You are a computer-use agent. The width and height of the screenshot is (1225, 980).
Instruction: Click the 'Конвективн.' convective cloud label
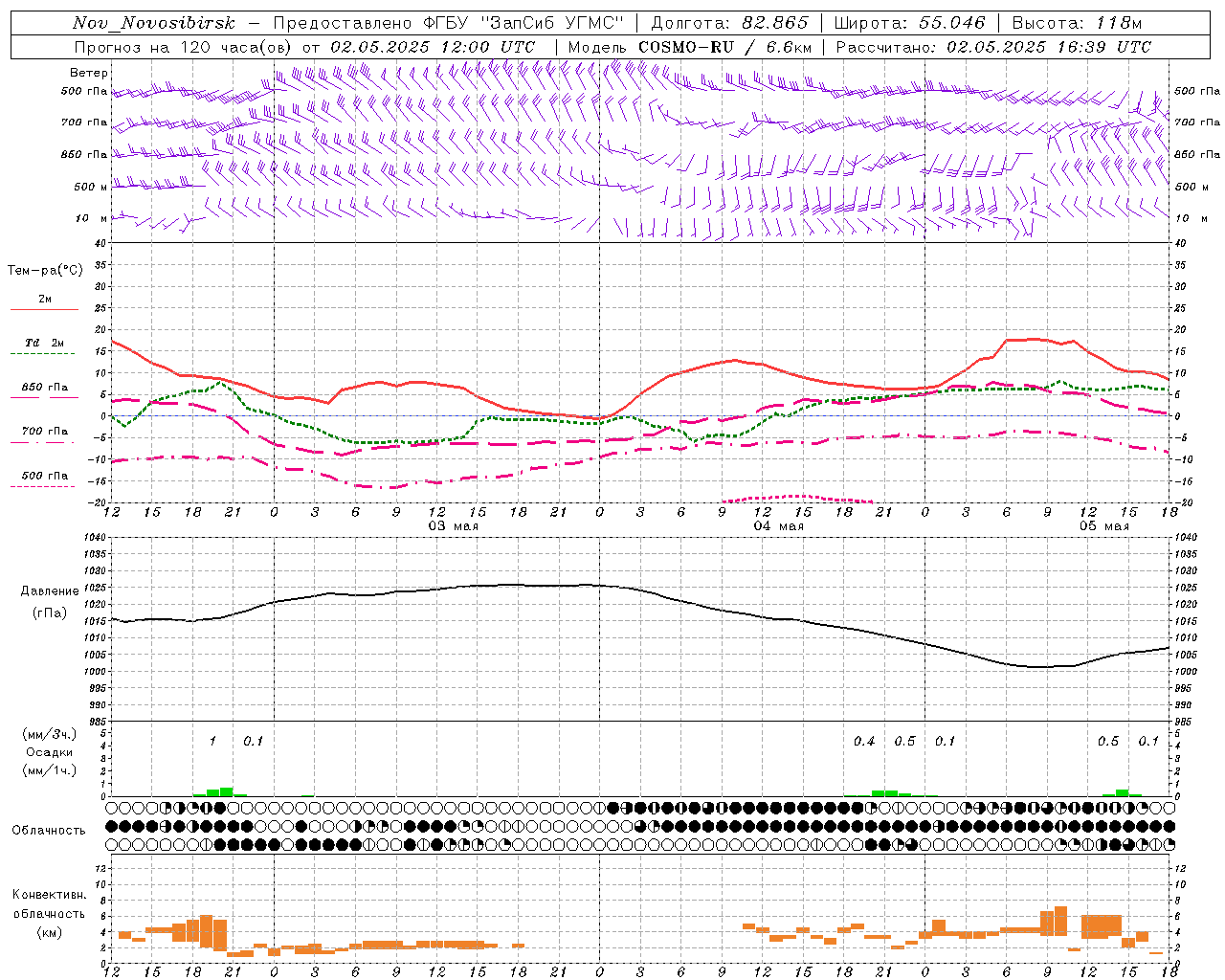pyautogui.click(x=50, y=895)
